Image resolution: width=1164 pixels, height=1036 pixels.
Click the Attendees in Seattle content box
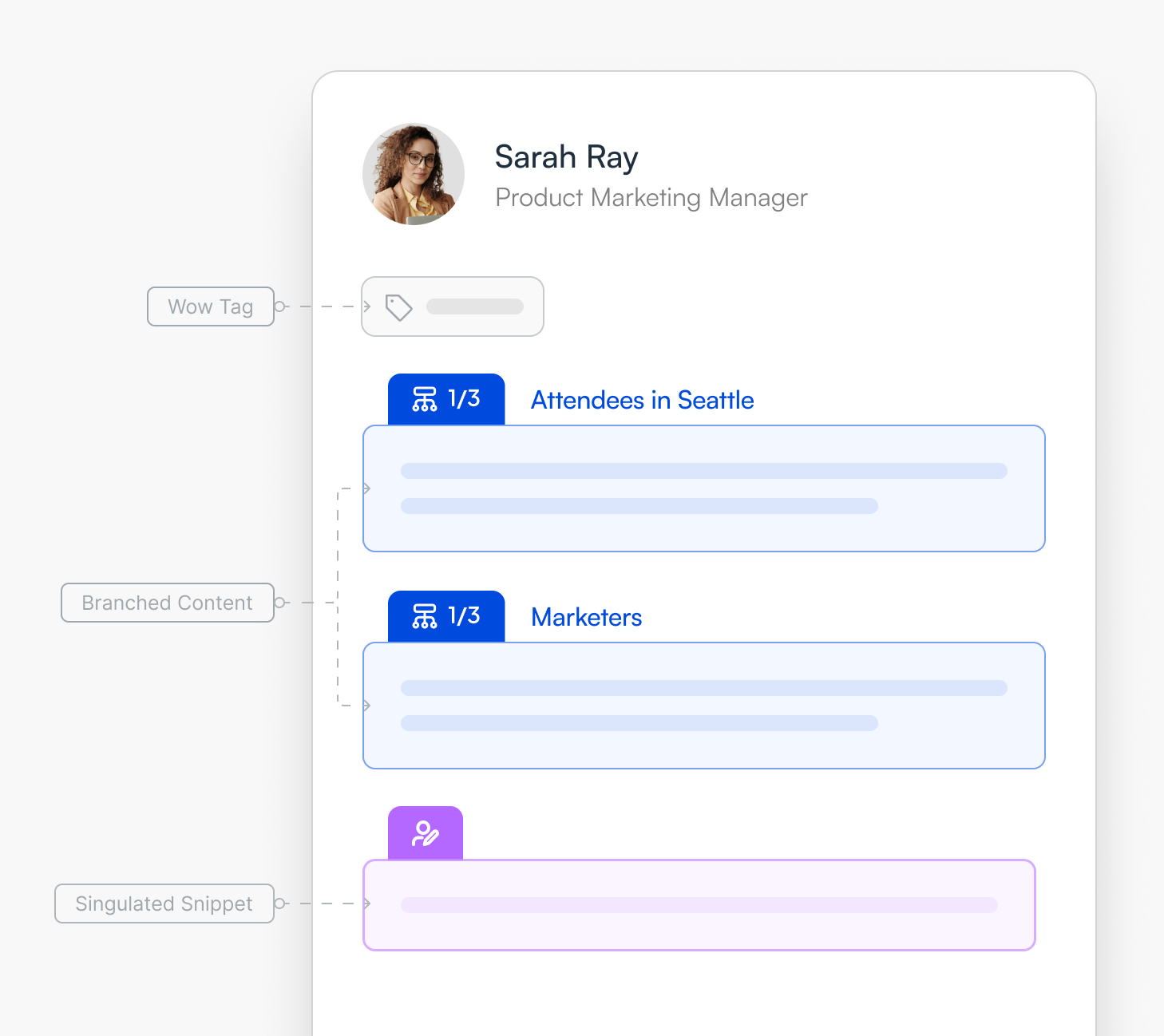(x=704, y=488)
